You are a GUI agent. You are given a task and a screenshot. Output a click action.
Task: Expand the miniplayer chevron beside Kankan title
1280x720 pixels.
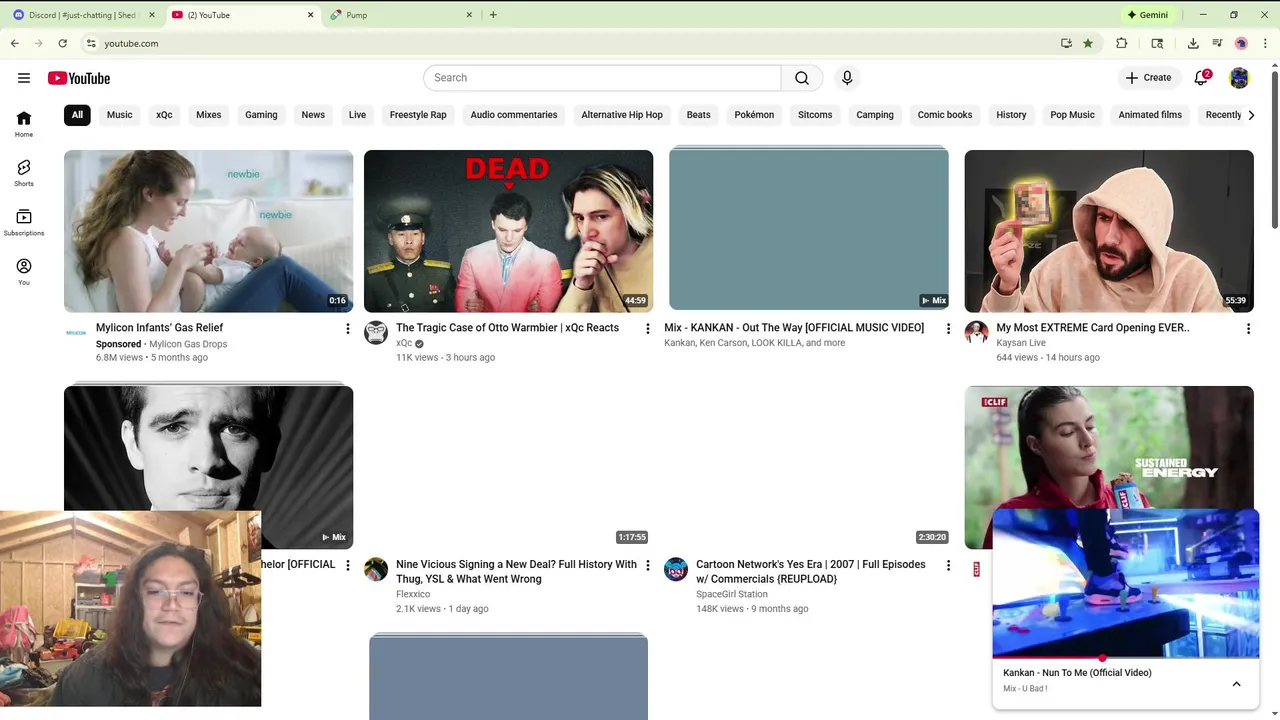click(1236, 684)
